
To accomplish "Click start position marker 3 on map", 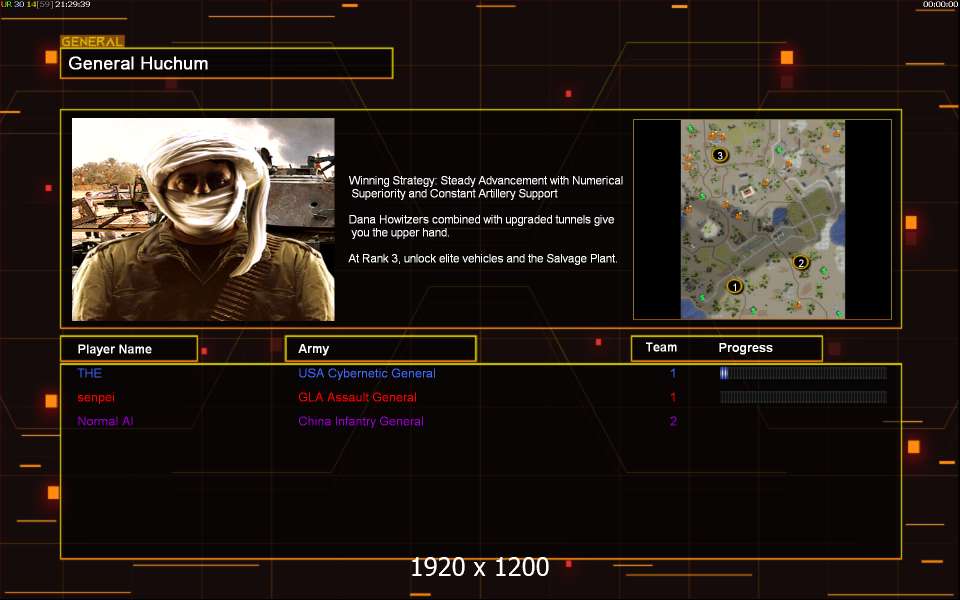I will tap(720, 155).
